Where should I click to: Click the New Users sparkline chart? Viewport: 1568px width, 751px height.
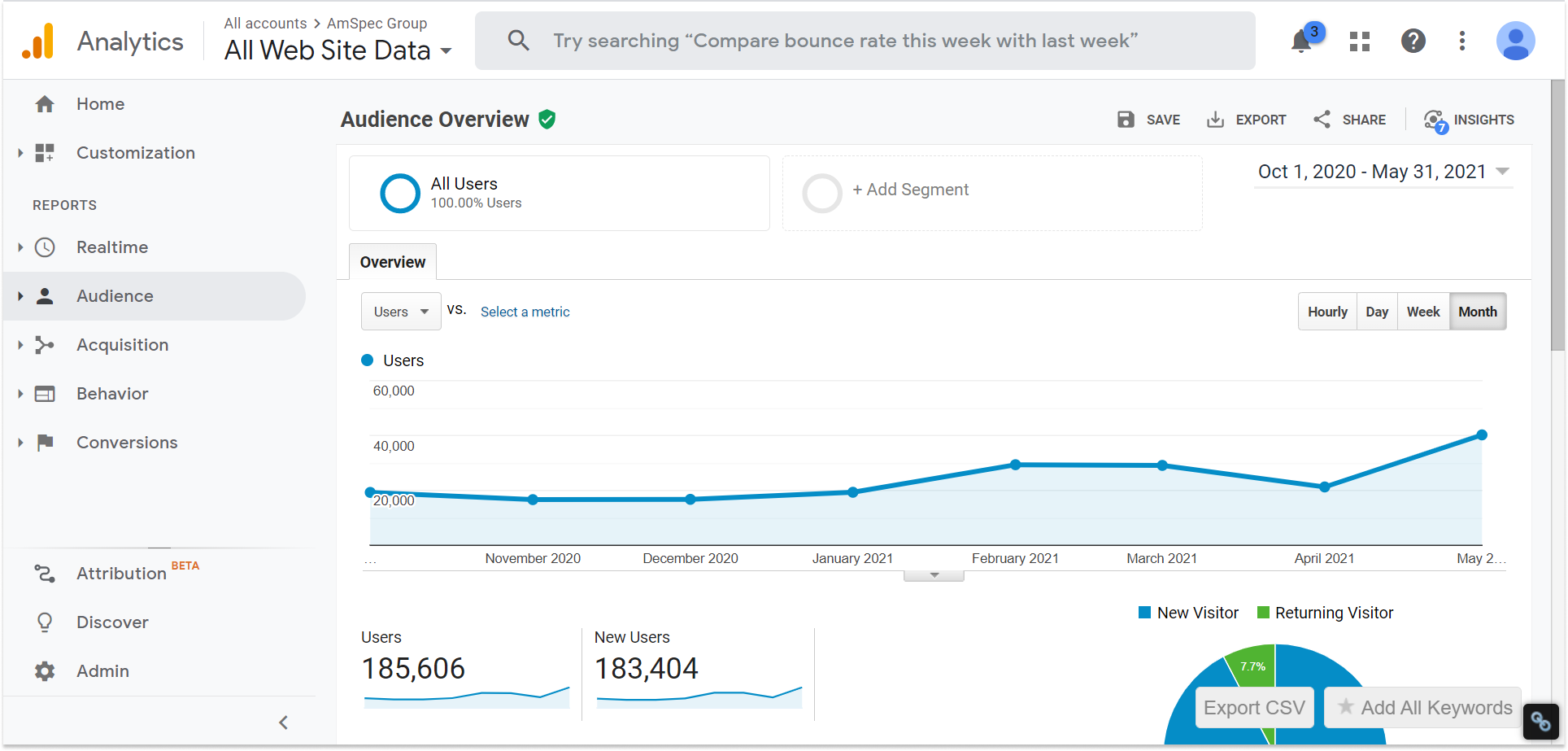[699, 696]
